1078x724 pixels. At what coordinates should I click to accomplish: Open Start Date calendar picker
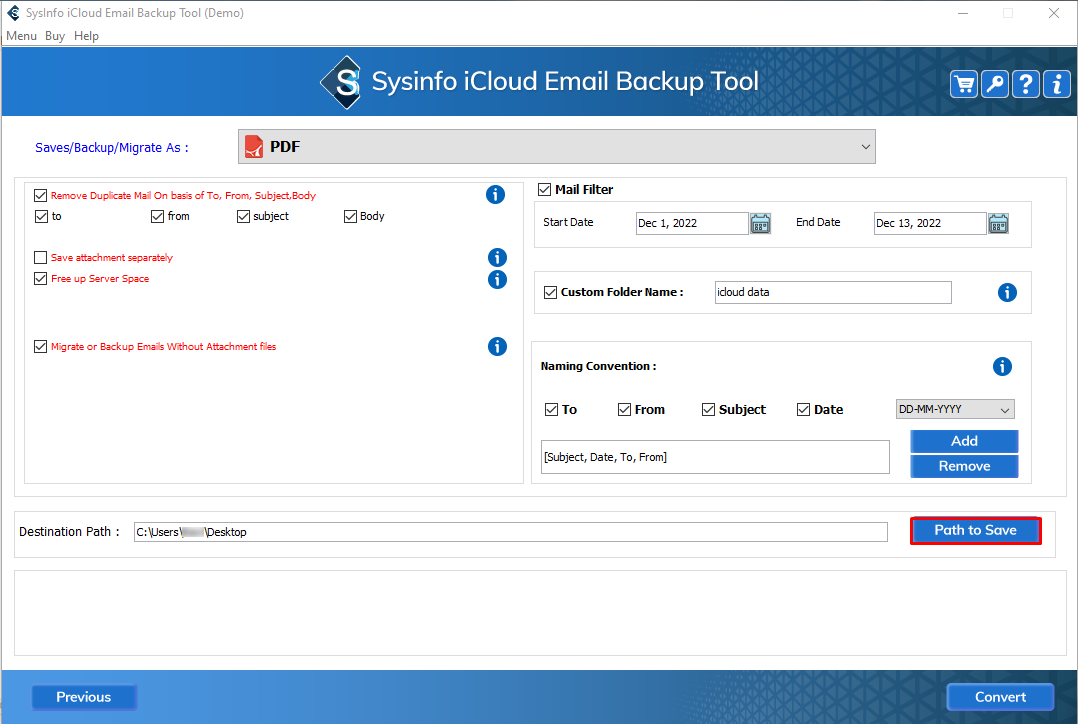[x=760, y=223]
